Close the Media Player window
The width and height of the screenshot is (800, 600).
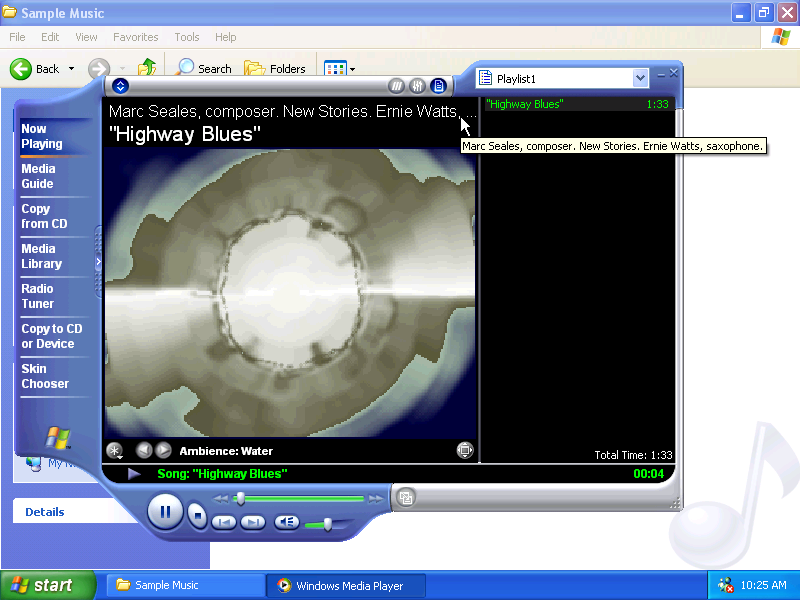[673, 73]
